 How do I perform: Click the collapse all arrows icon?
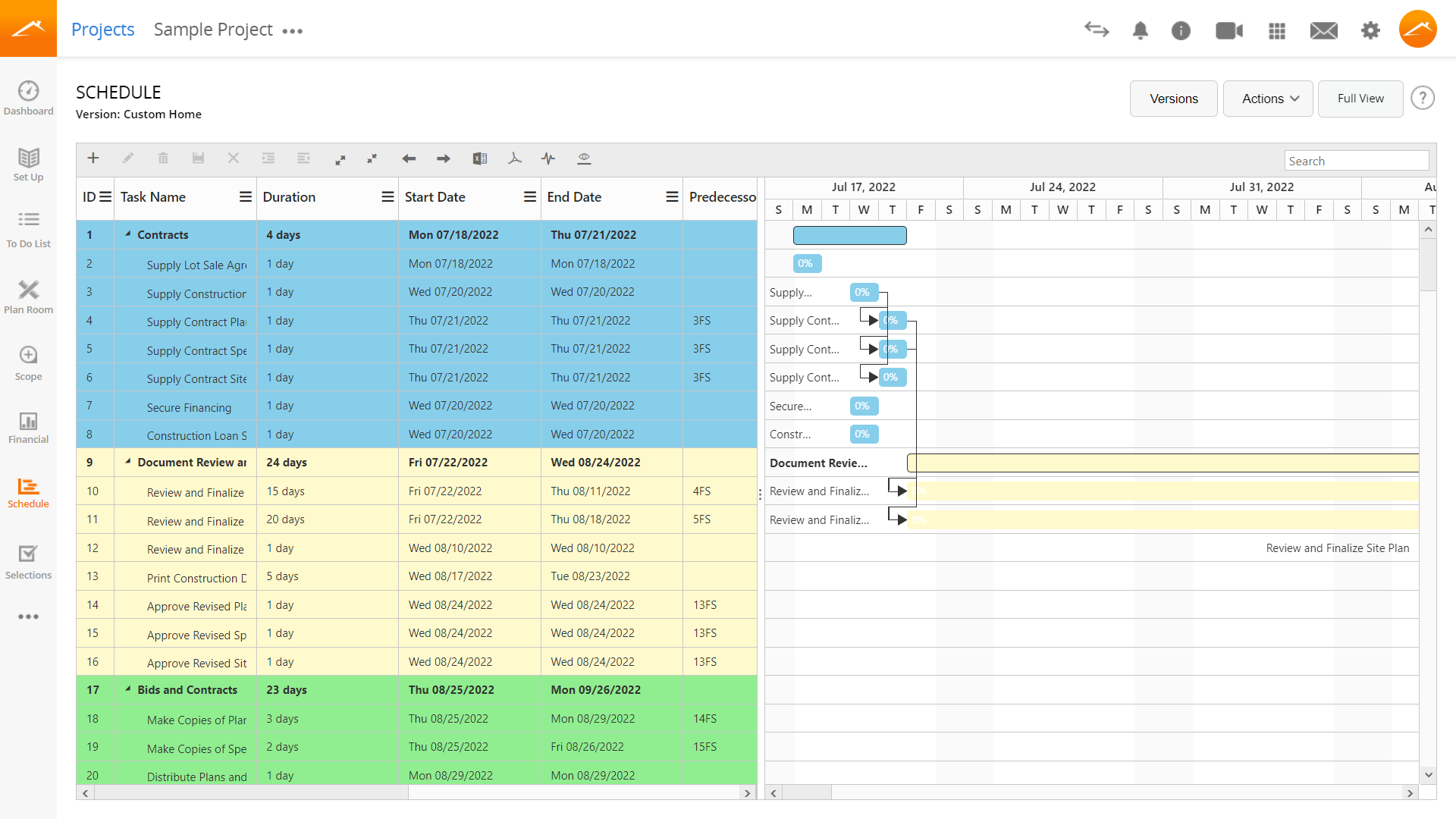point(372,158)
